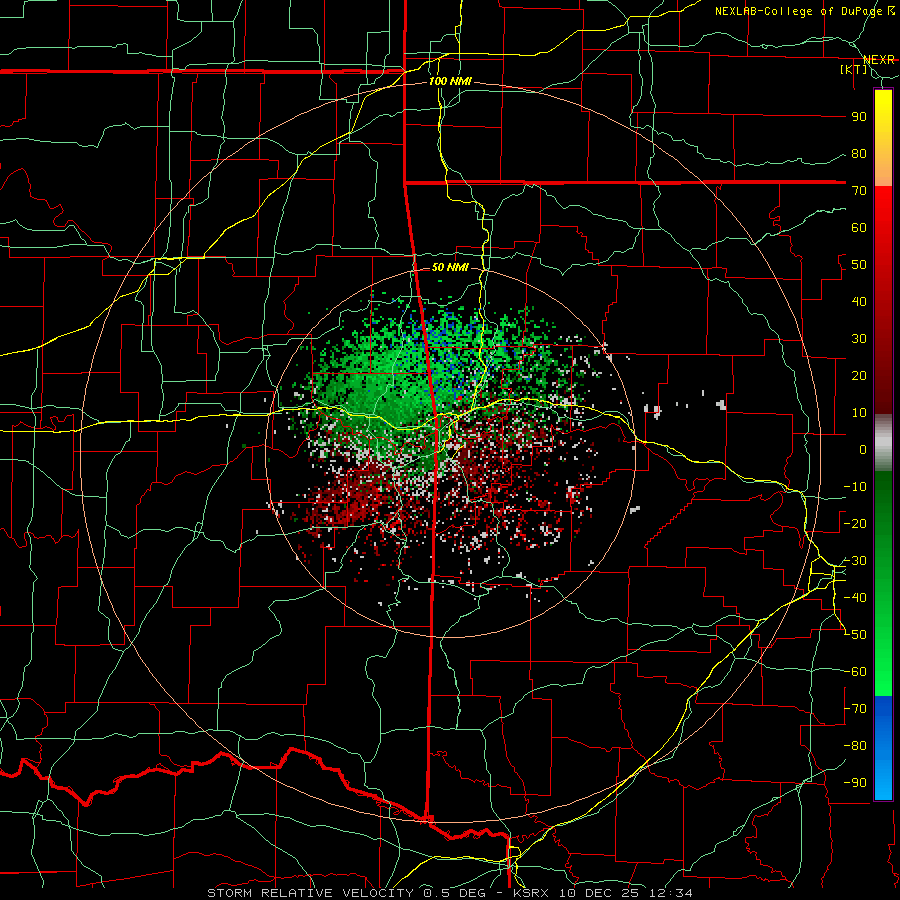Screen dimensions: 900x900
Task: Click the [KT] units label
Action: (x=854, y=69)
